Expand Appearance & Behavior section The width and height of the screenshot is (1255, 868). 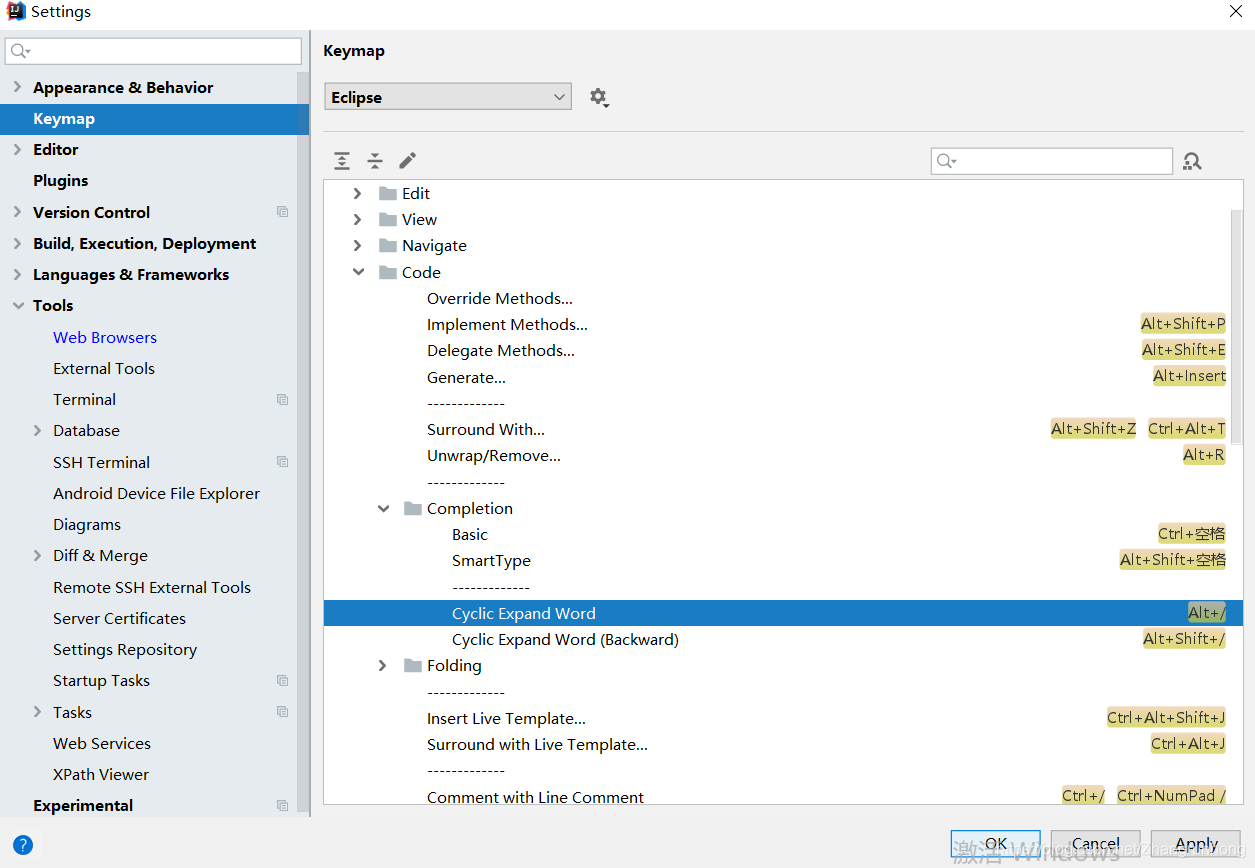[17, 87]
